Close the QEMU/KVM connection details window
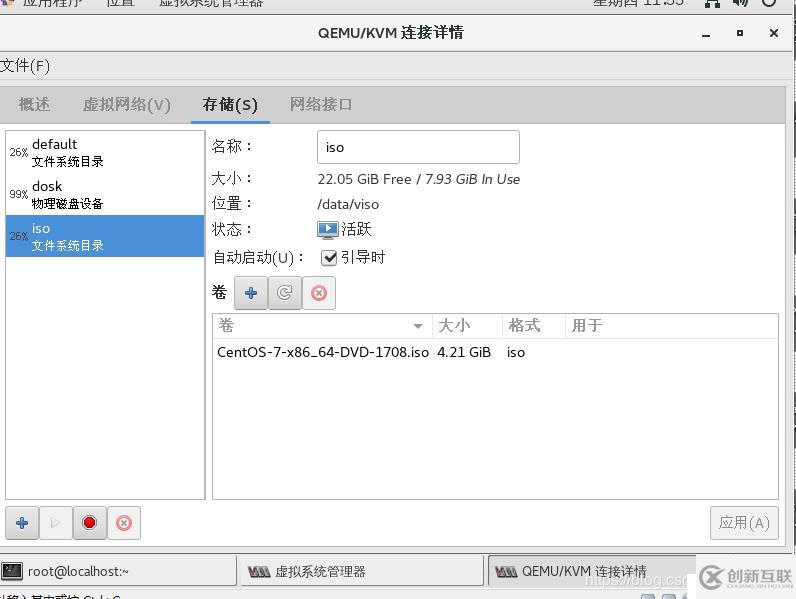 pos(774,33)
